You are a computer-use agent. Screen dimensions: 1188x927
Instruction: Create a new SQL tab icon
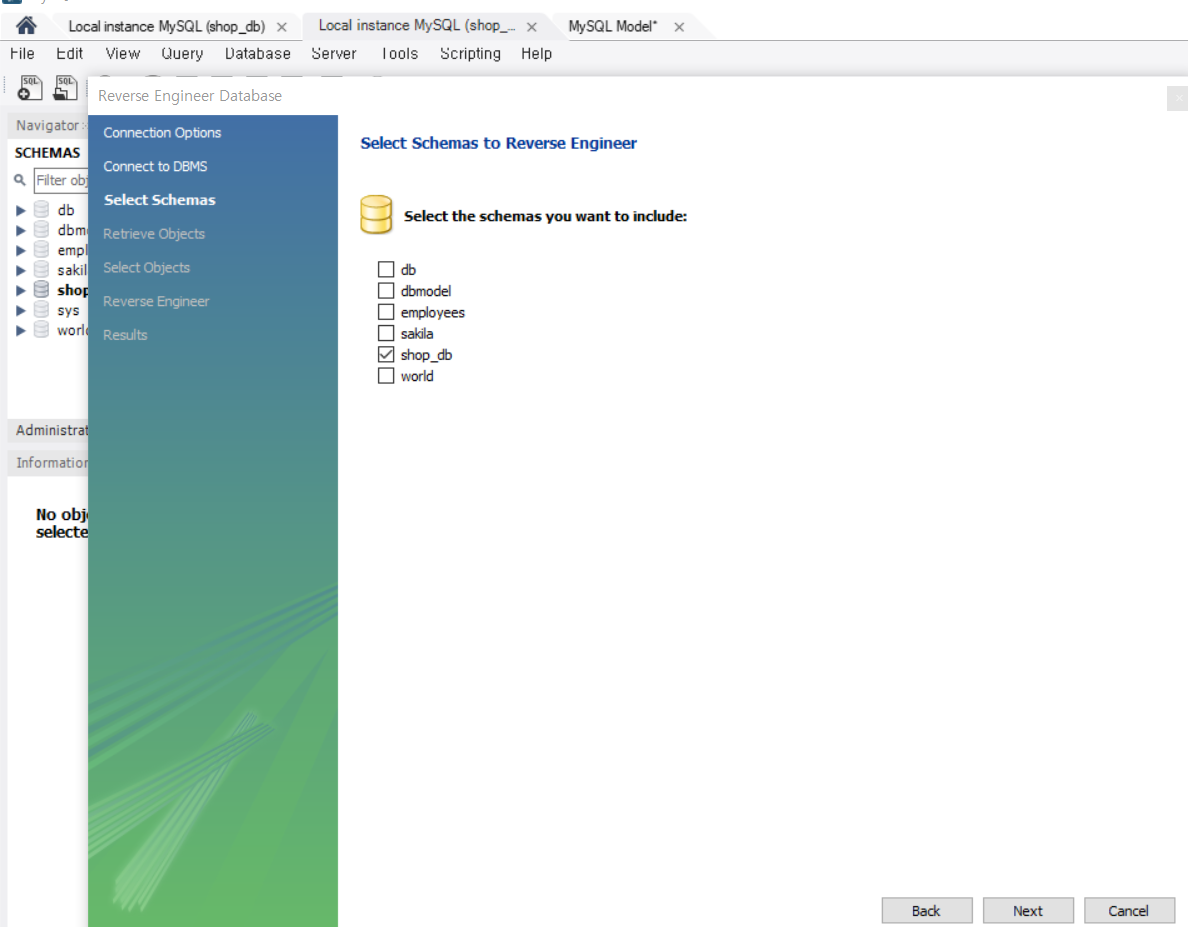coord(30,88)
